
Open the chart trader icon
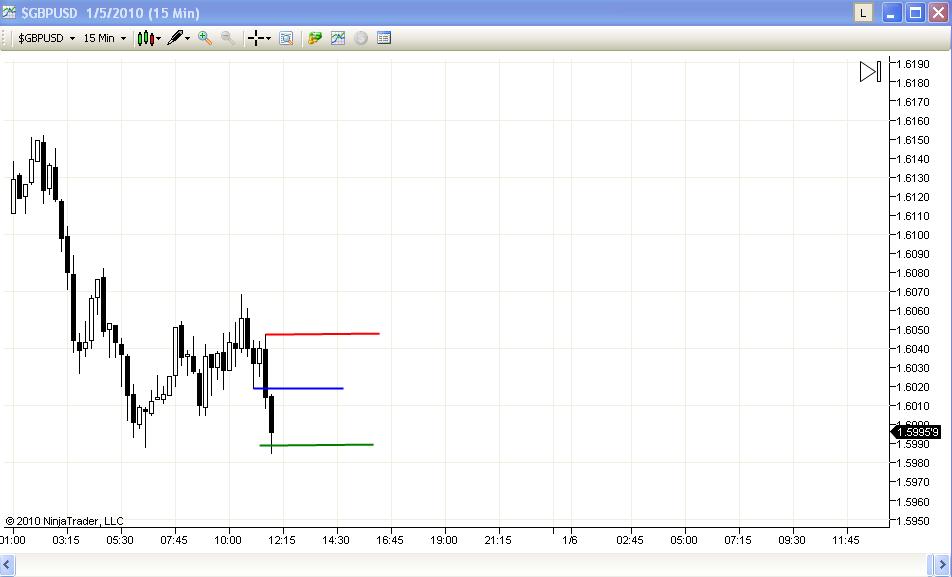314,38
